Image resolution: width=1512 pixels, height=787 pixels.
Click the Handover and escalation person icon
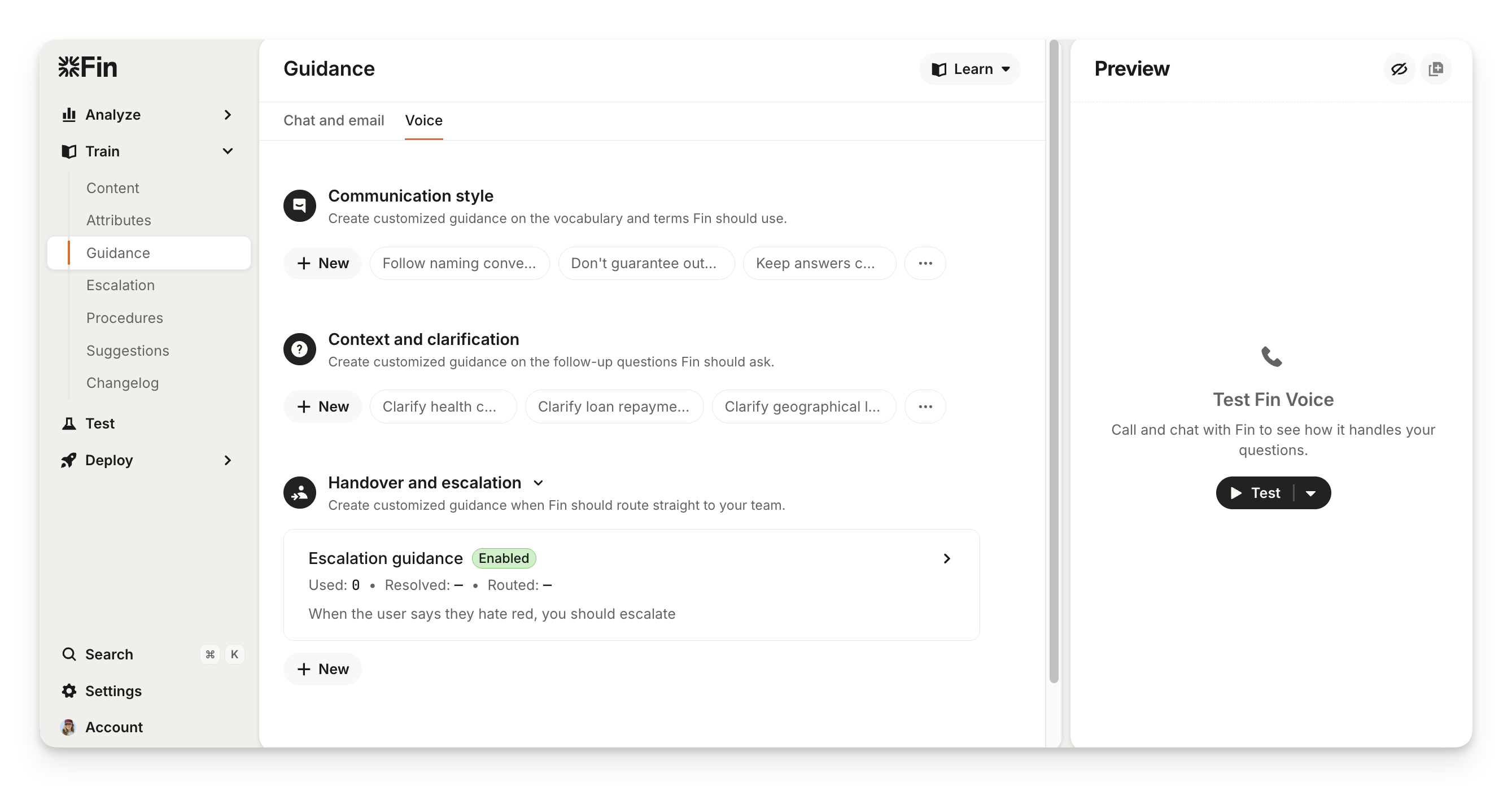tap(300, 493)
